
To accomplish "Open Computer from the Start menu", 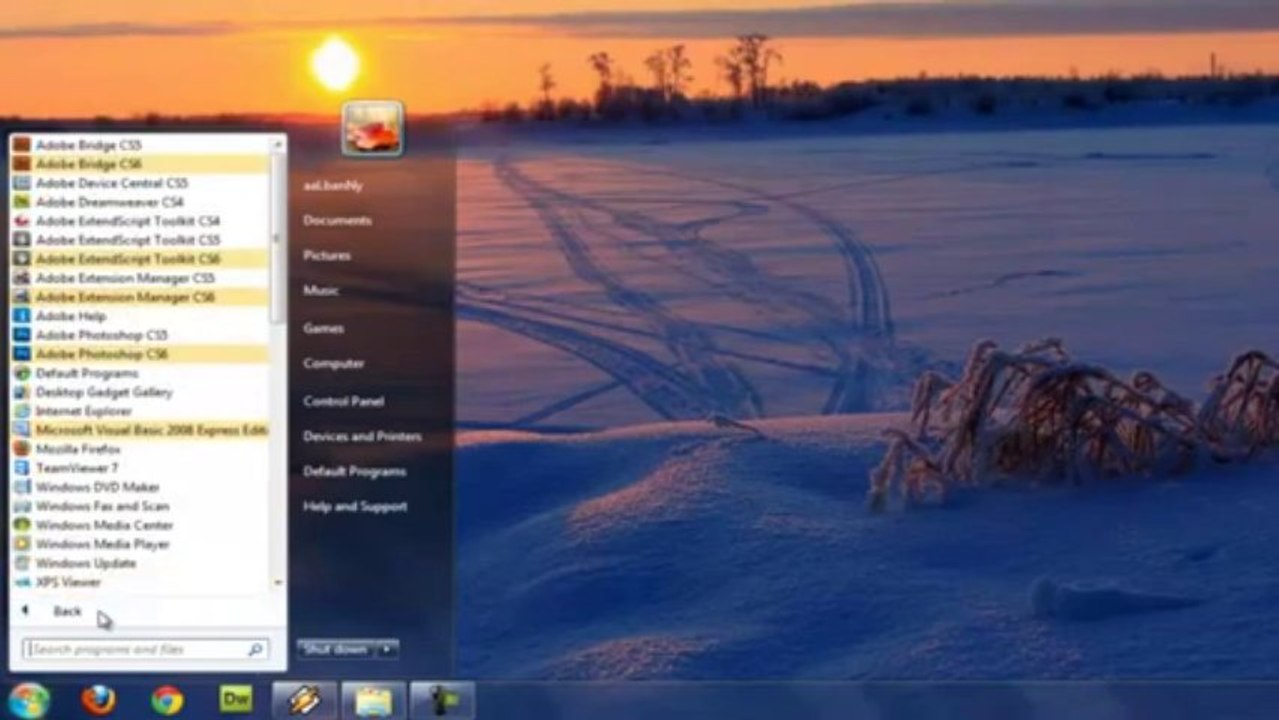I will point(334,363).
